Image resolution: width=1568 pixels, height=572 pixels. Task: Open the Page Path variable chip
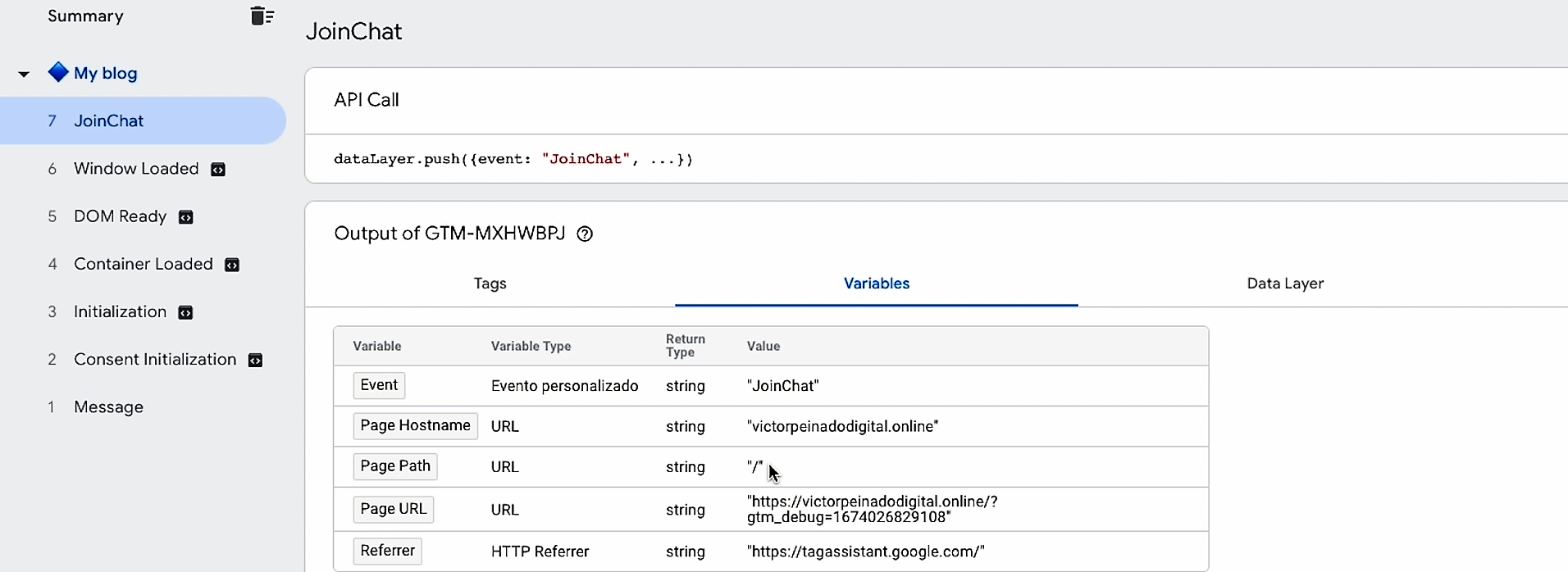pos(395,466)
